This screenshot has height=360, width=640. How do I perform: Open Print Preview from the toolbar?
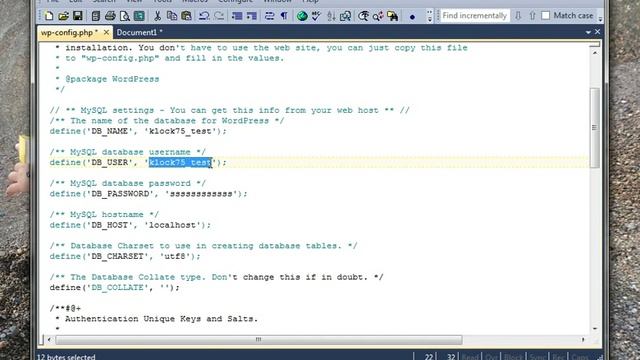pyautogui.click(x=124, y=16)
